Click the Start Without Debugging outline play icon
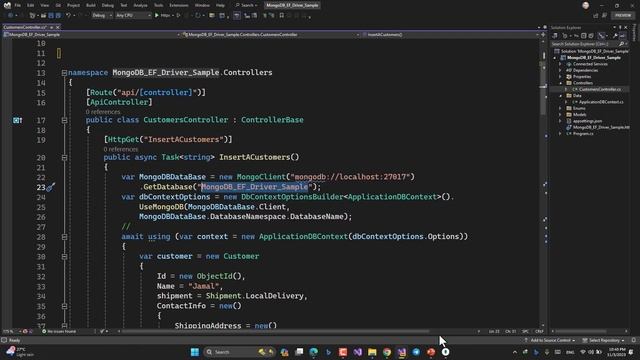This screenshot has height=360, width=640. coord(178,16)
